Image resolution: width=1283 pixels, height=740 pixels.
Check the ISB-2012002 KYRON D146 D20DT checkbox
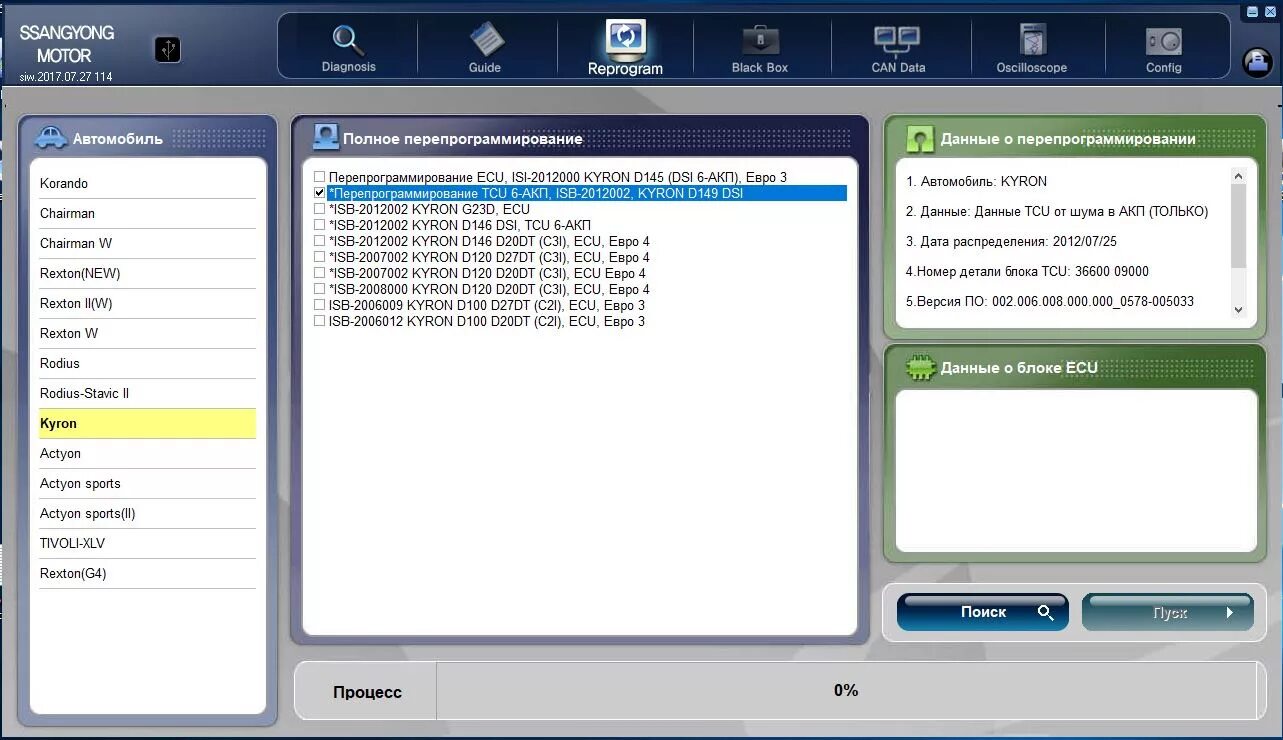tap(320, 241)
